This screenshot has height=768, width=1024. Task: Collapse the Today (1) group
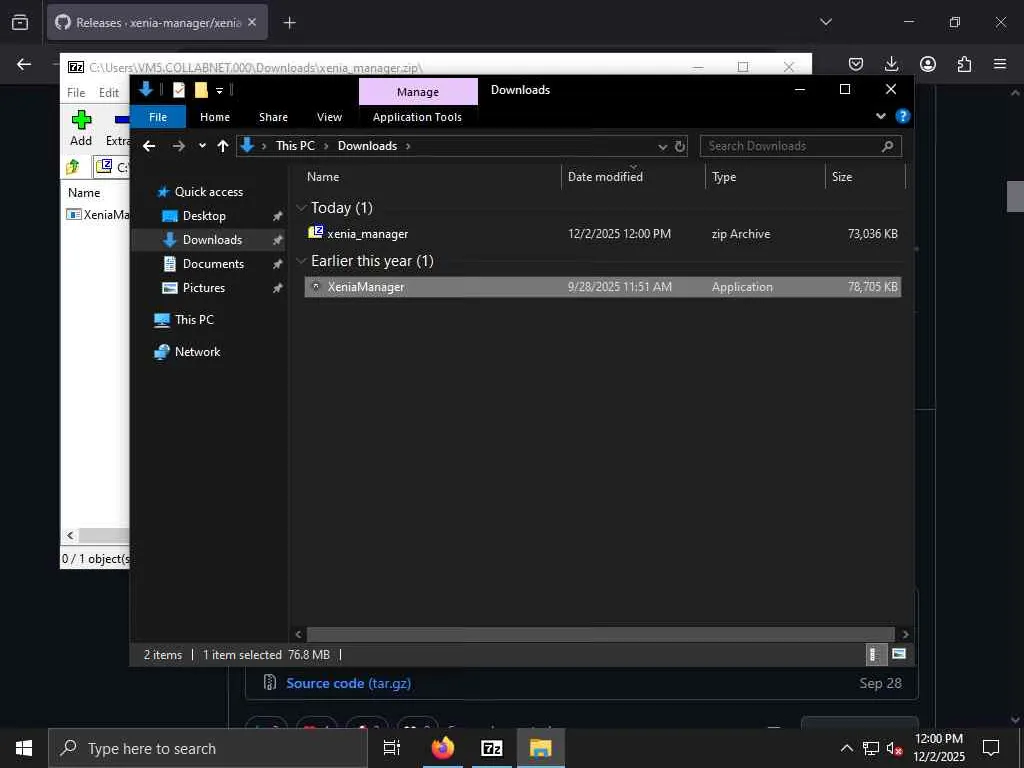(301, 208)
